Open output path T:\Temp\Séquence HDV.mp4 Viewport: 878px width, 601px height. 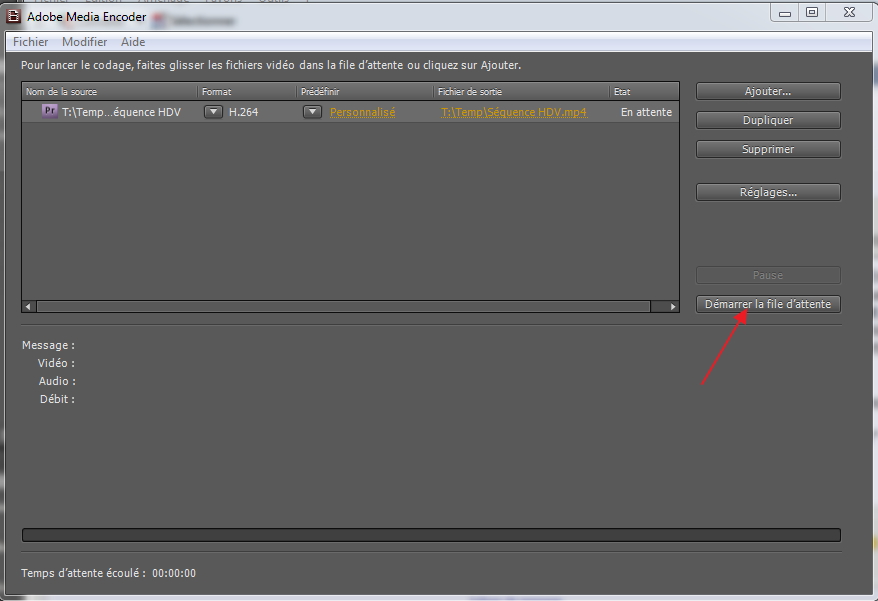click(x=514, y=112)
